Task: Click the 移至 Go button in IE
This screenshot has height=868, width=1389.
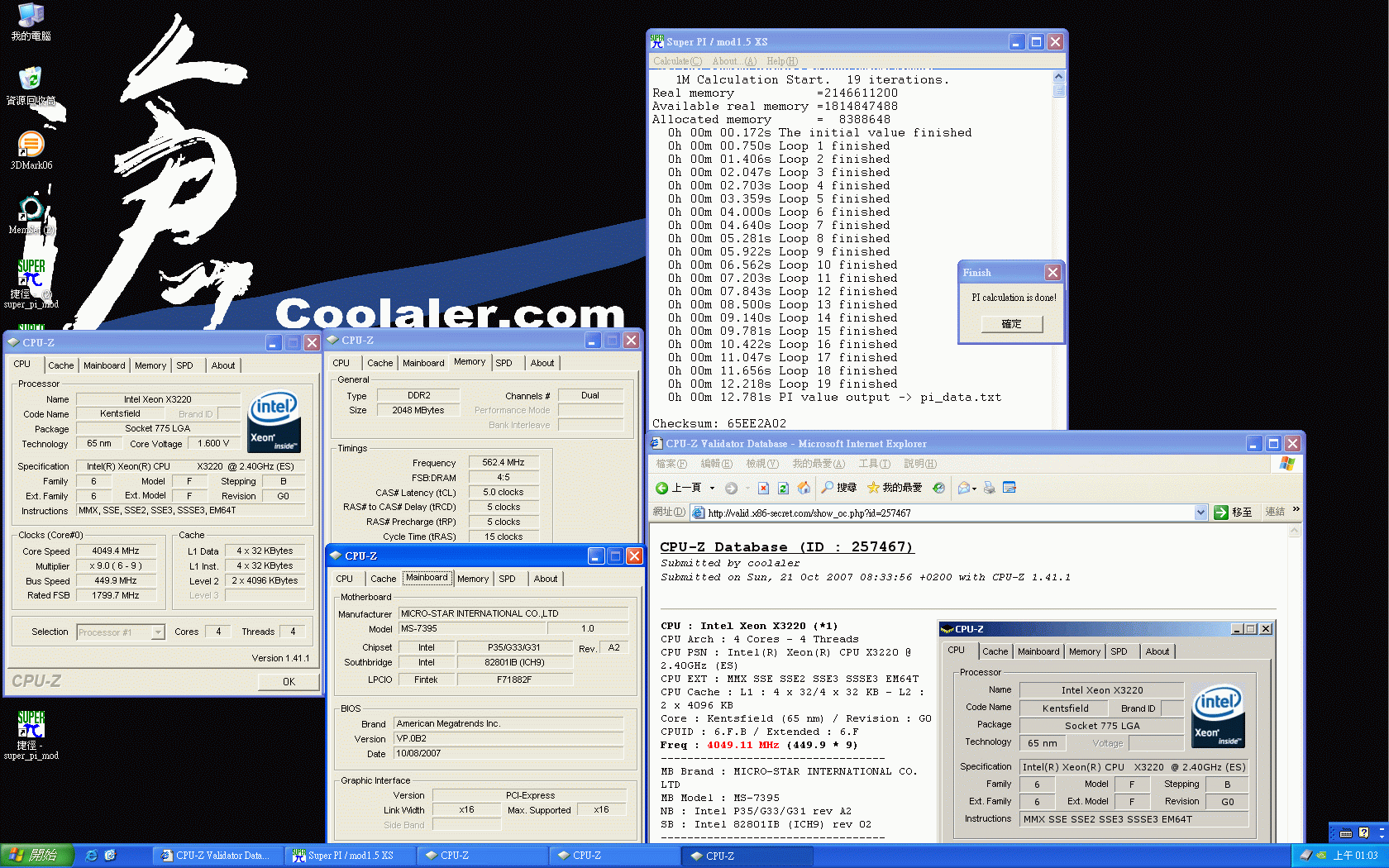Action: tap(1233, 513)
